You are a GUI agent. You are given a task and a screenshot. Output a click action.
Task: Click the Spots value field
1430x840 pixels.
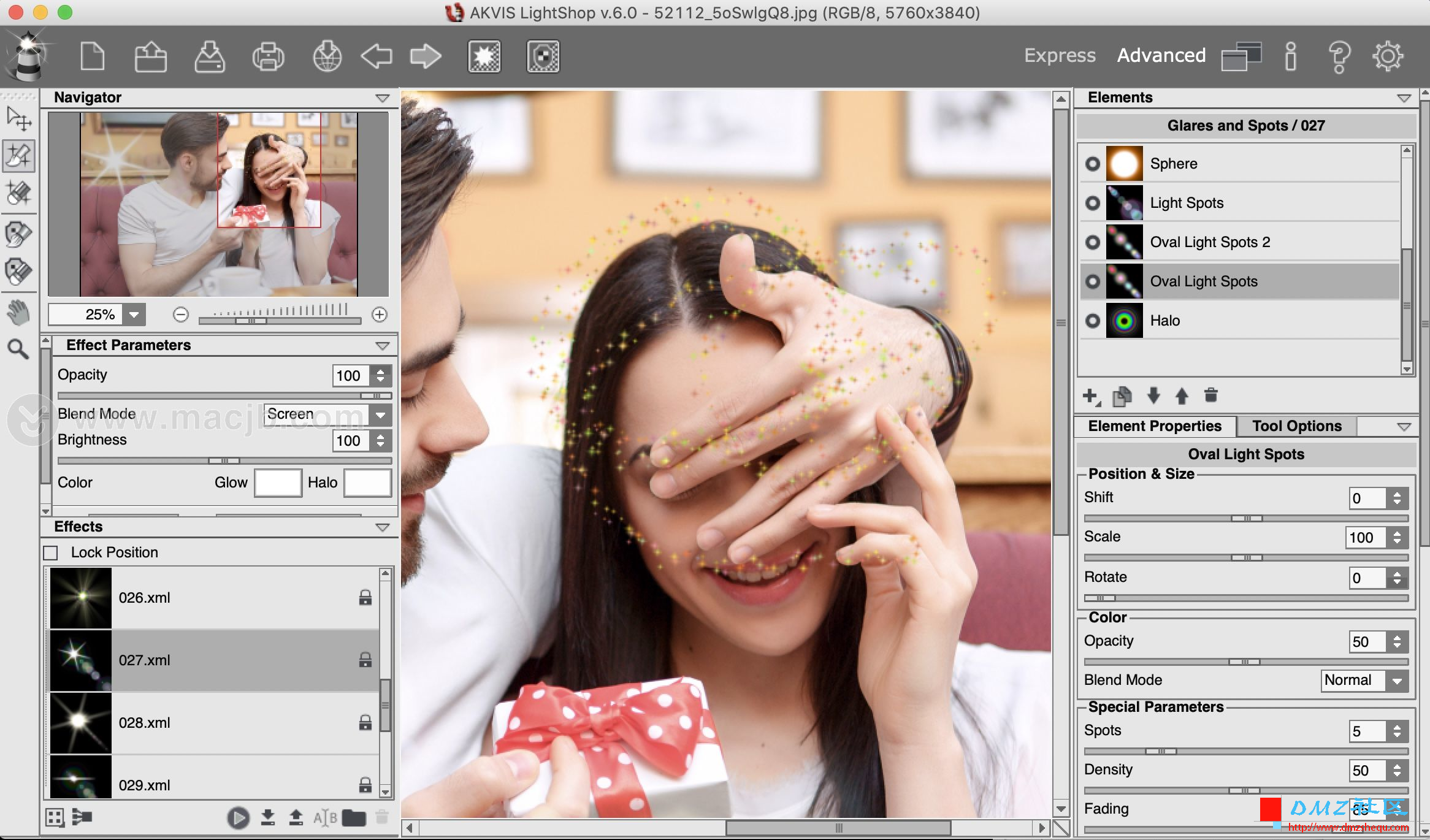pos(1367,731)
